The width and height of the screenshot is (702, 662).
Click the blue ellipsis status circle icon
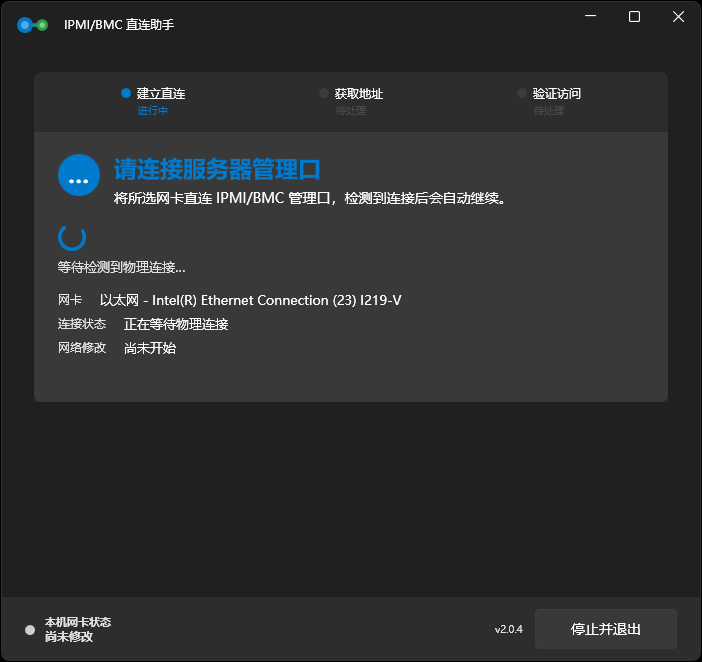[x=79, y=175]
